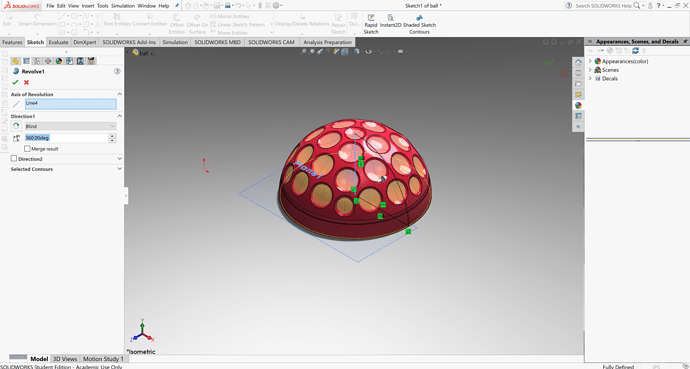Check the Direction2 checkbox
The image size is (690, 369).
point(14,158)
